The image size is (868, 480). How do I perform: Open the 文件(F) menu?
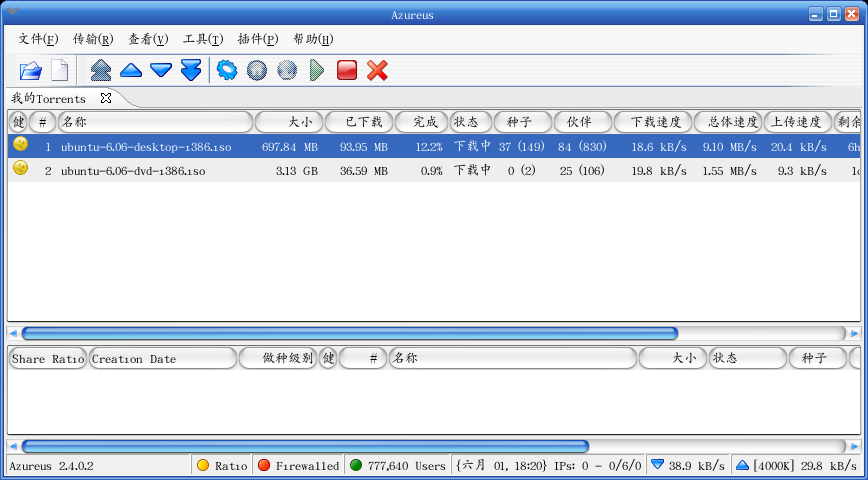click(x=38, y=39)
